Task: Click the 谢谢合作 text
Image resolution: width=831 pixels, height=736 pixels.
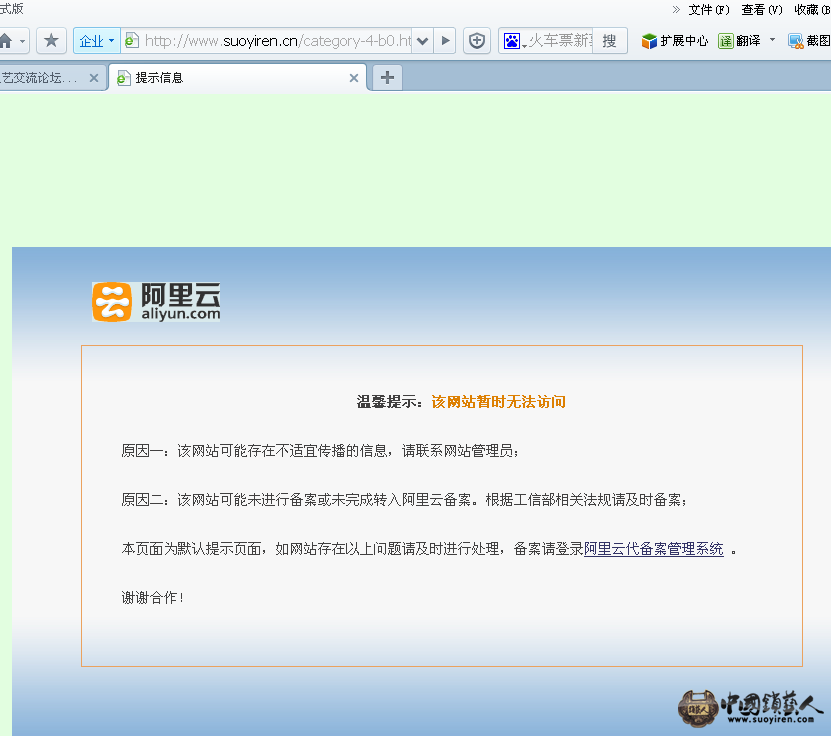Action: (153, 598)
